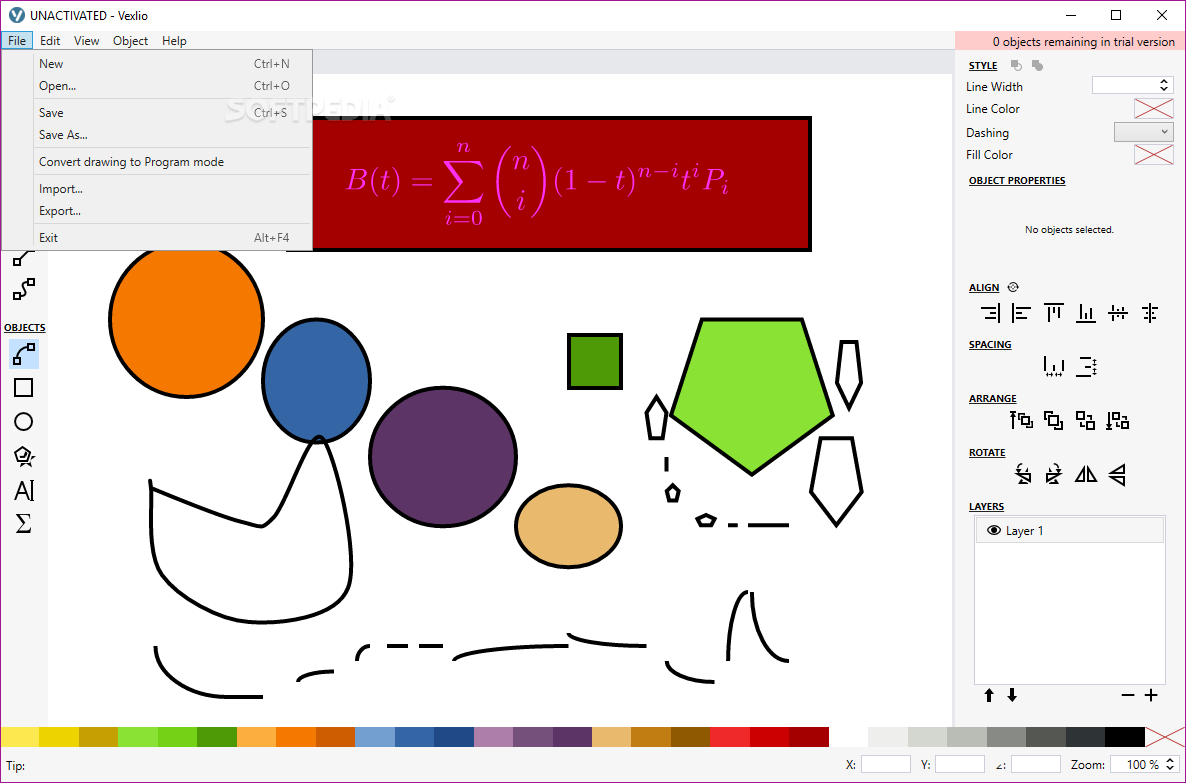Screen dimensions: 1186x783
Task: Click the orange circle on the canvas
Action: click(186, 320)
